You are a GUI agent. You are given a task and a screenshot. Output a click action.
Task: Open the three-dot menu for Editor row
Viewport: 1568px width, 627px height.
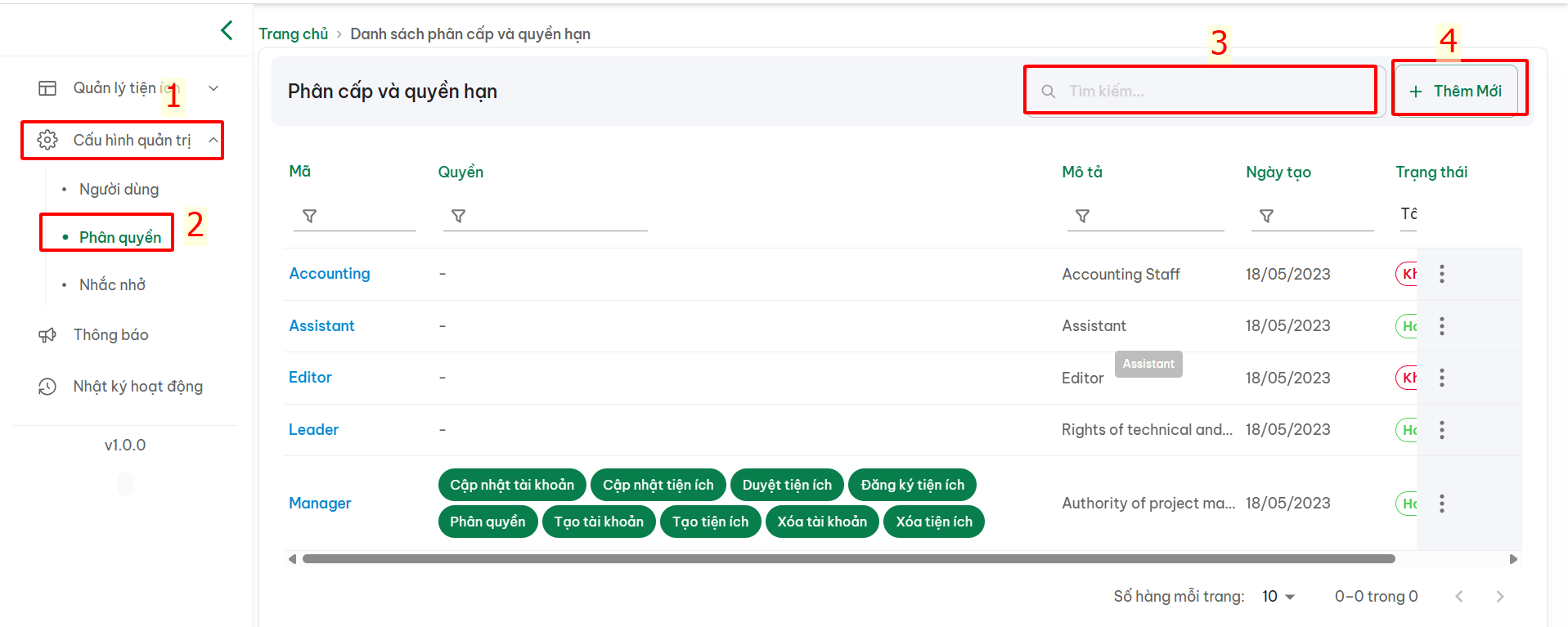(x=1442, y=378)
